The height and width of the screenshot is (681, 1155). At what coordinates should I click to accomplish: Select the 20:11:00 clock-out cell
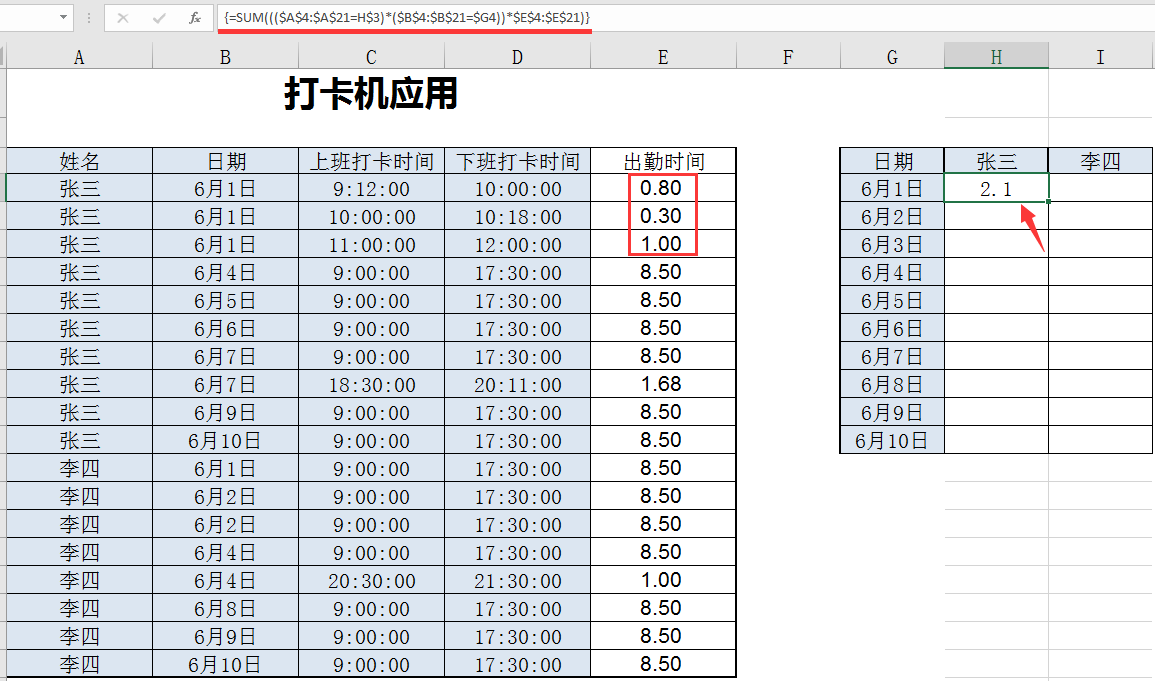click(x=517, y=384)
